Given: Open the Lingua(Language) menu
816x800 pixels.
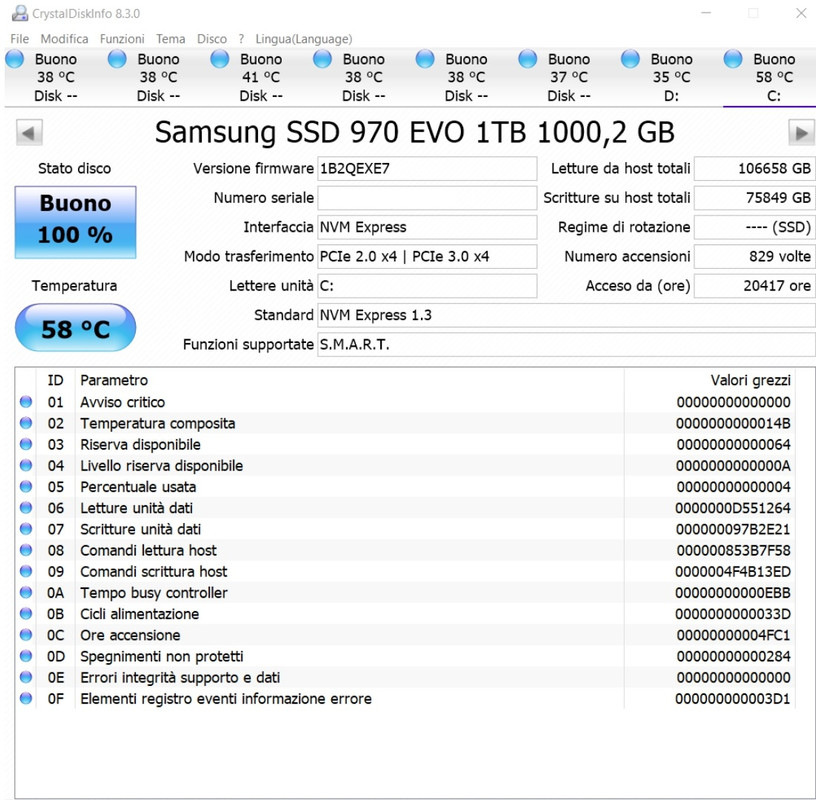Looking at the screenshot, I should [x=304, y=39].
